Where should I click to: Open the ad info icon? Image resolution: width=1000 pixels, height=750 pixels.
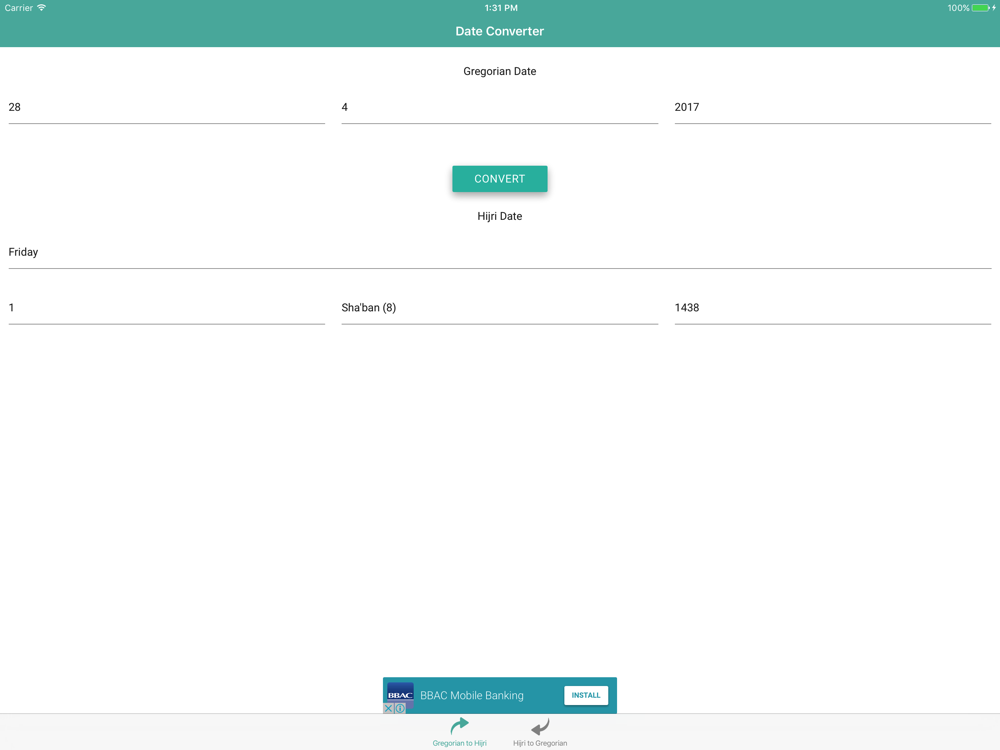pyautogui.click(x=400, y=708)
